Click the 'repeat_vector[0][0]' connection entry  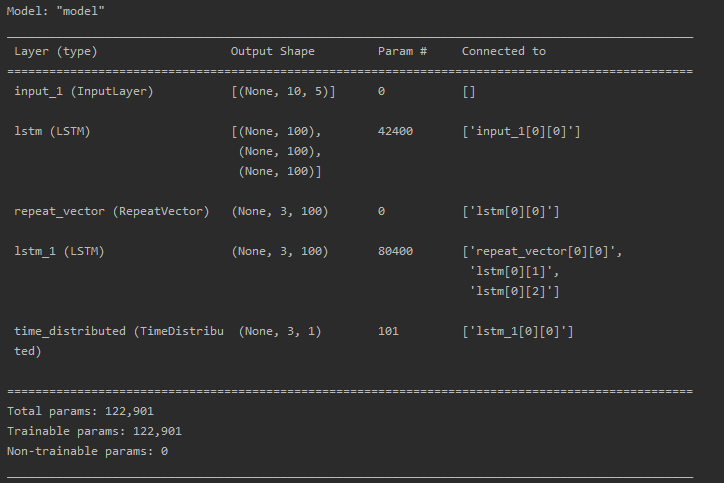click(x=541, y=251)
